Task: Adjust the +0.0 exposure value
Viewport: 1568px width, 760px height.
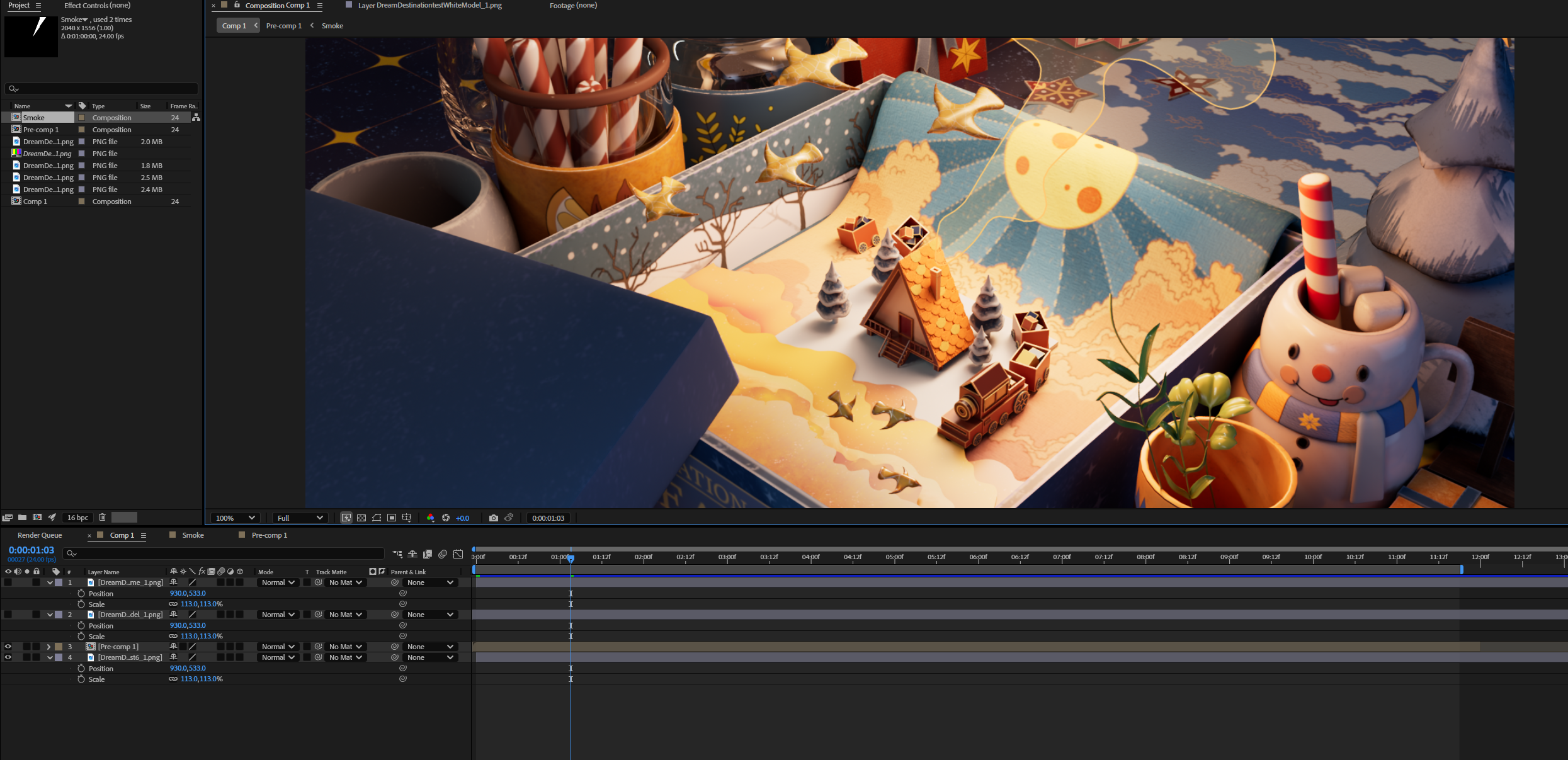Action: (463, 518)
